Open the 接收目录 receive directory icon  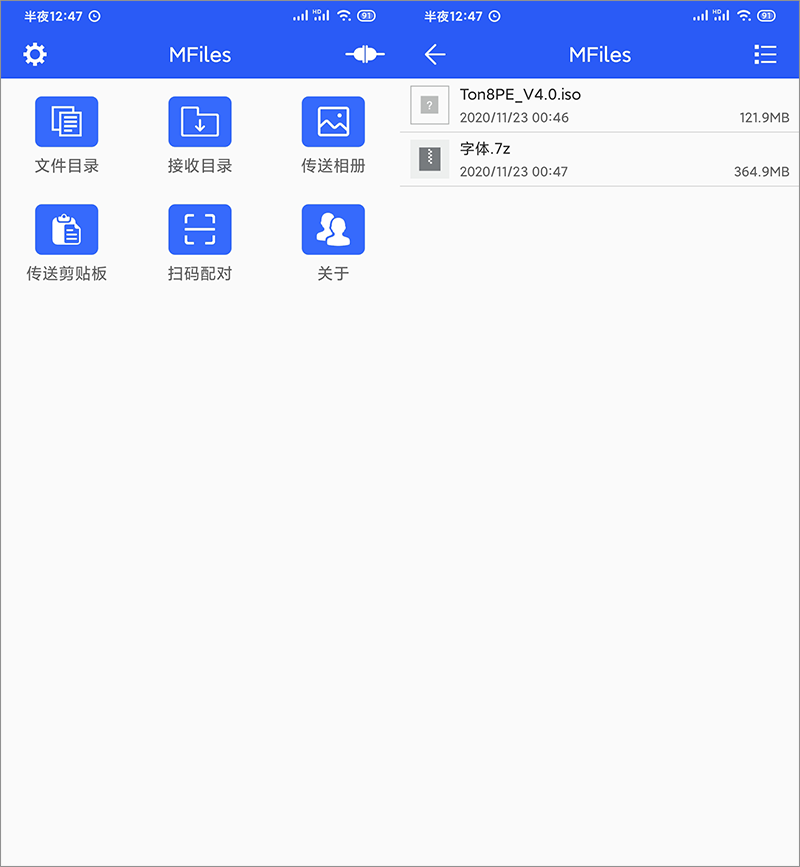199,120
